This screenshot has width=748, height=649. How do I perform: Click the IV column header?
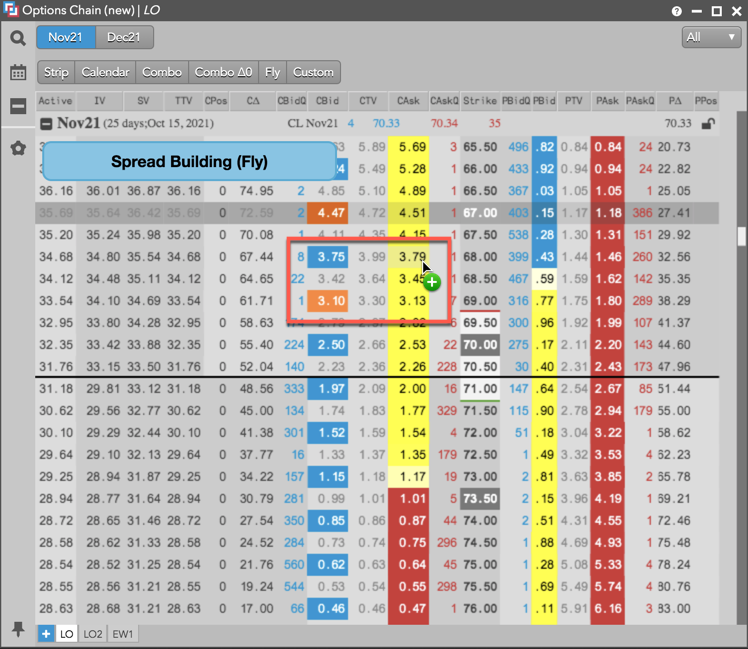tap(99, 100)
